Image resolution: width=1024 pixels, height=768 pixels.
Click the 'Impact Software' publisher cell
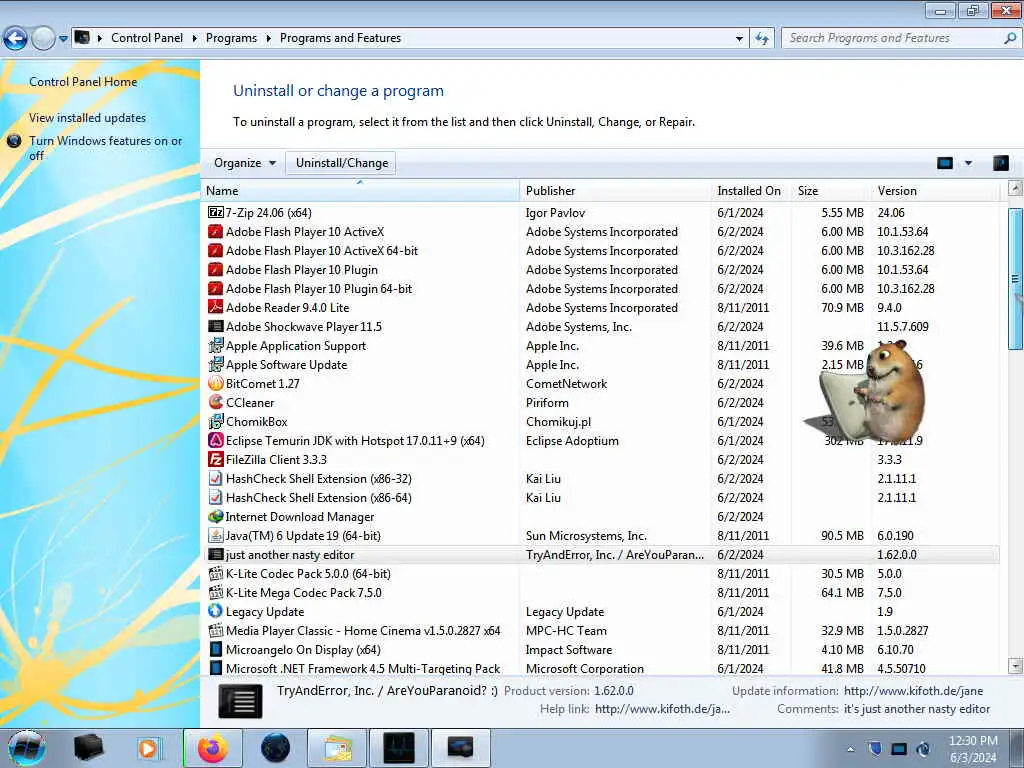[569, 650]
